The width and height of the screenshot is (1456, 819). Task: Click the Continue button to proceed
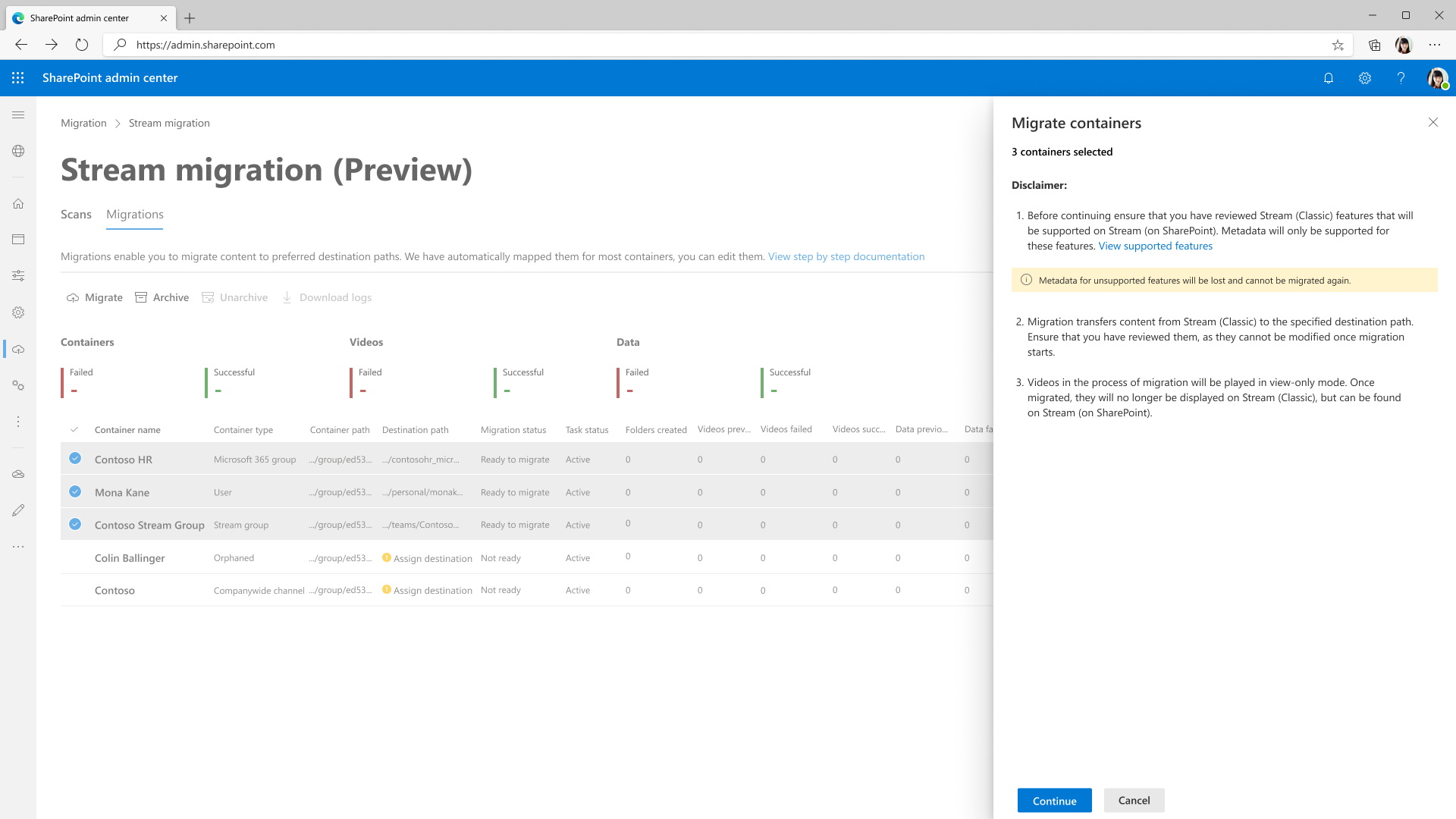tap(1054, 800)
